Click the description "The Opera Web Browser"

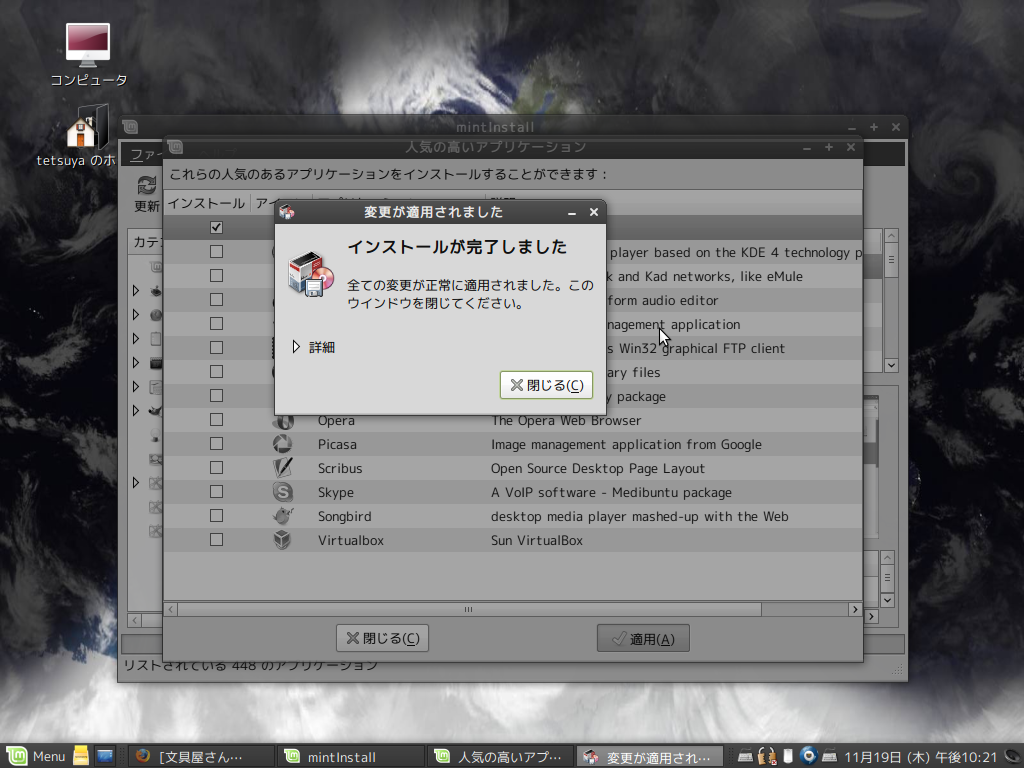click(566, 421)
